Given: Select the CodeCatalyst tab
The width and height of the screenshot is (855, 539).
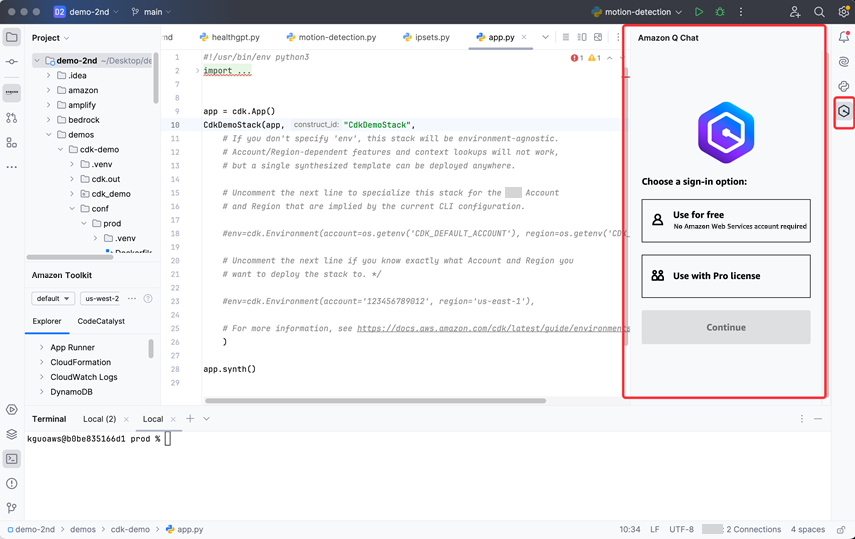Looking at the screenshot, I should pyautogui.click(x=101, y=321).
